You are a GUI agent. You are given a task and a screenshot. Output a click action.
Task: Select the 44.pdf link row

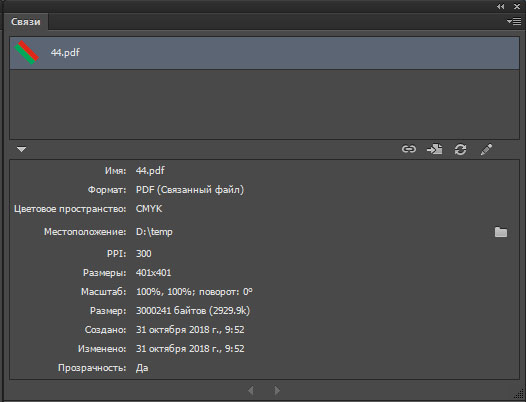264,53
